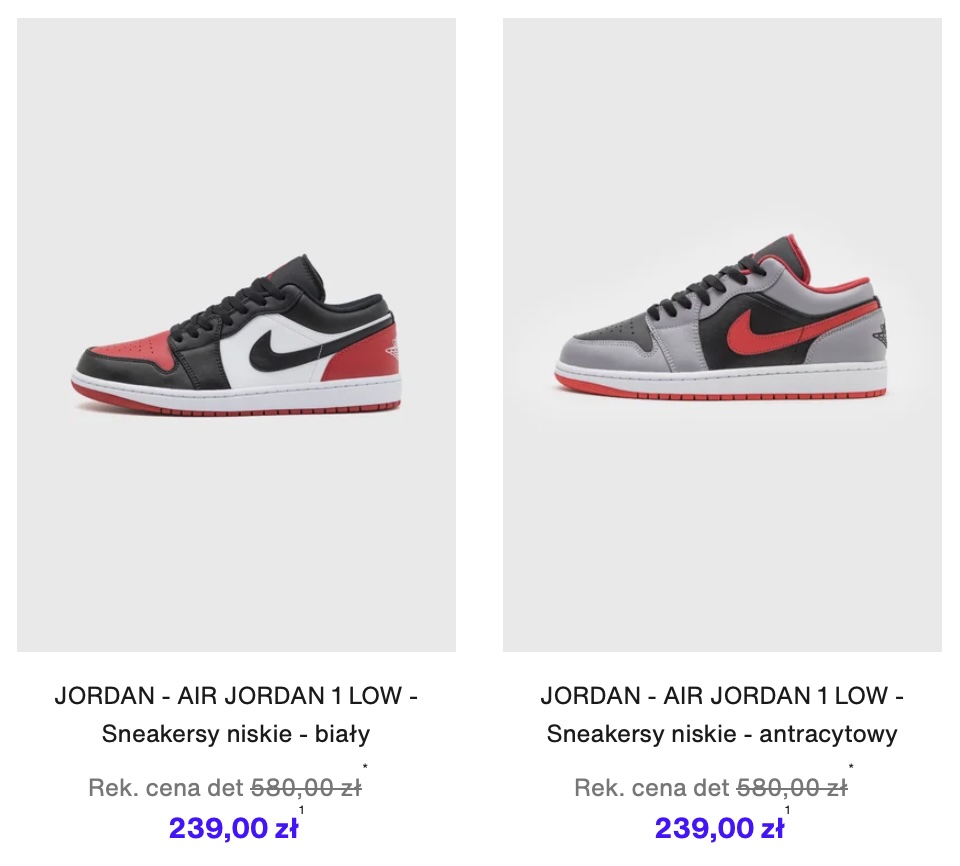
Task: Open the white Air Jordan 1 Low shoe image
Action: pyautogui.click(x=236, y=334)
